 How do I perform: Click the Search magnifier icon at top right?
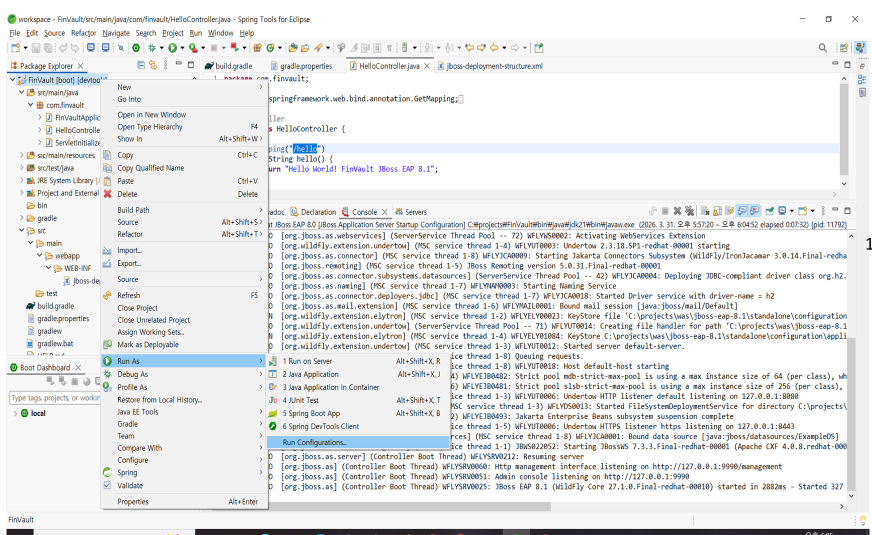click(823, 48)
